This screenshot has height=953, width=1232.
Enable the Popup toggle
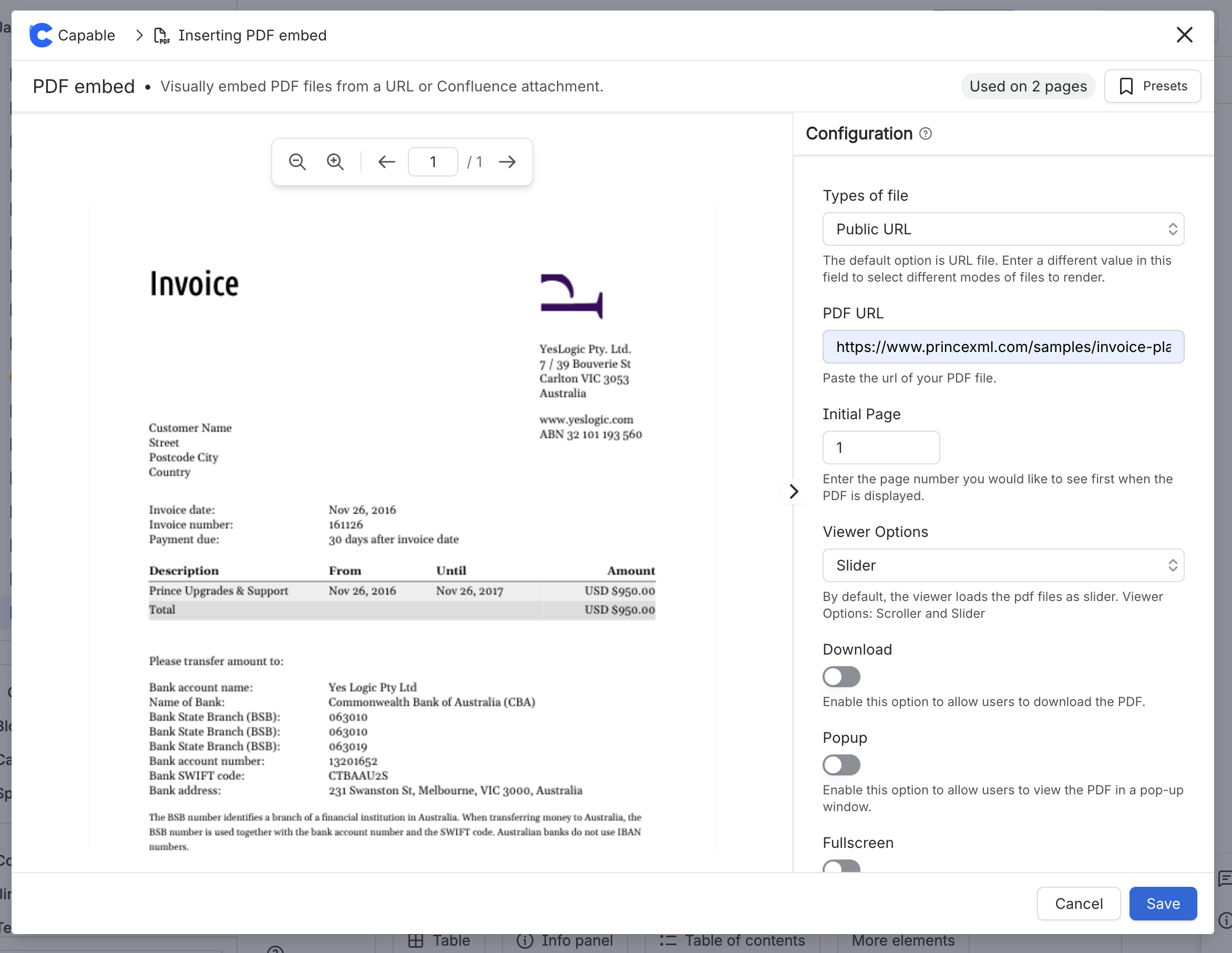[841, 764]
